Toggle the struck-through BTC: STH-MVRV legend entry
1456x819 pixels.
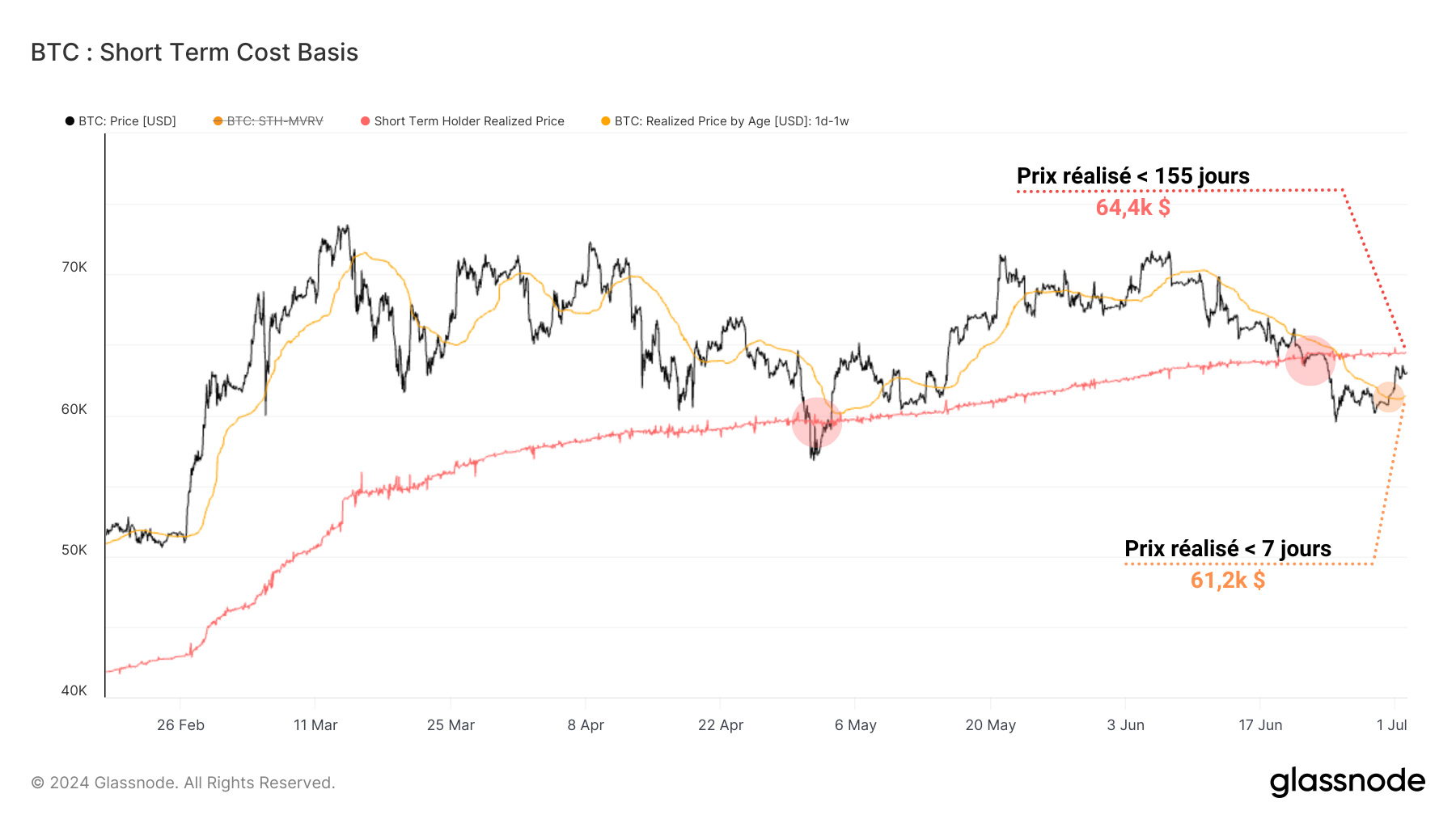click(274, 121)
